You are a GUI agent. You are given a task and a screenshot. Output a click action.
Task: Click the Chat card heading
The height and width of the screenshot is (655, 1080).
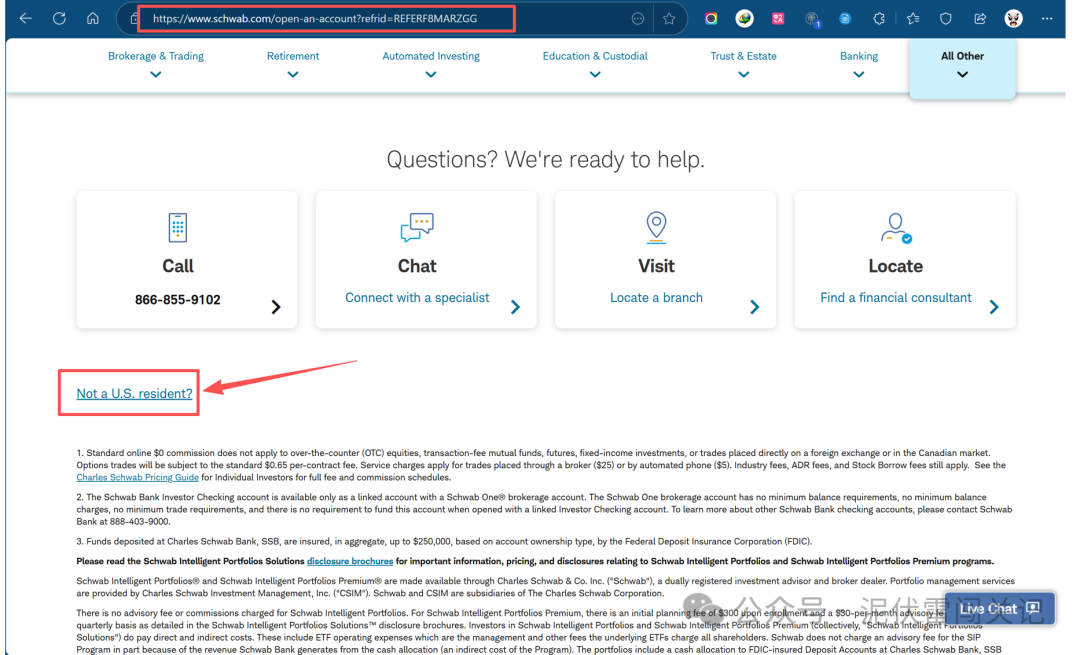(417, 266)
